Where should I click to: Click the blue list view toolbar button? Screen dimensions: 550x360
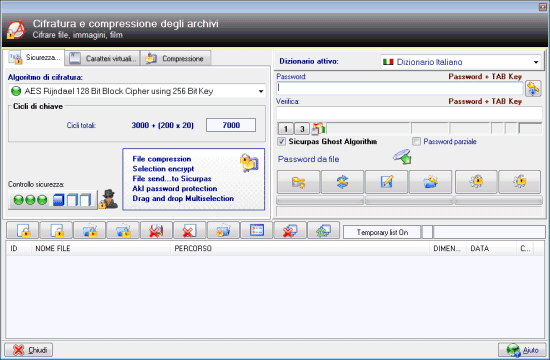pos(257,231)
